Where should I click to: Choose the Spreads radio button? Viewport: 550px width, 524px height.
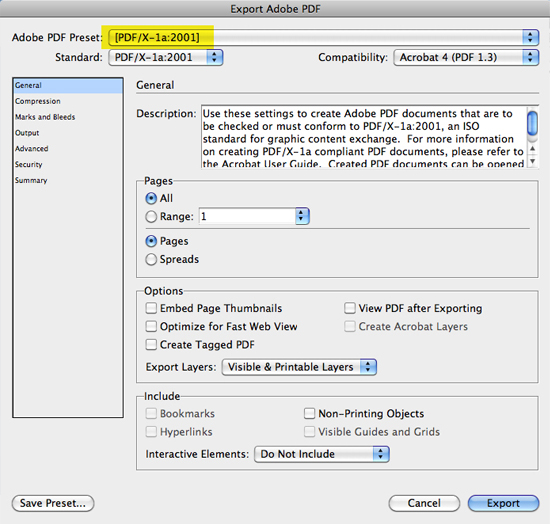[151, 260]
